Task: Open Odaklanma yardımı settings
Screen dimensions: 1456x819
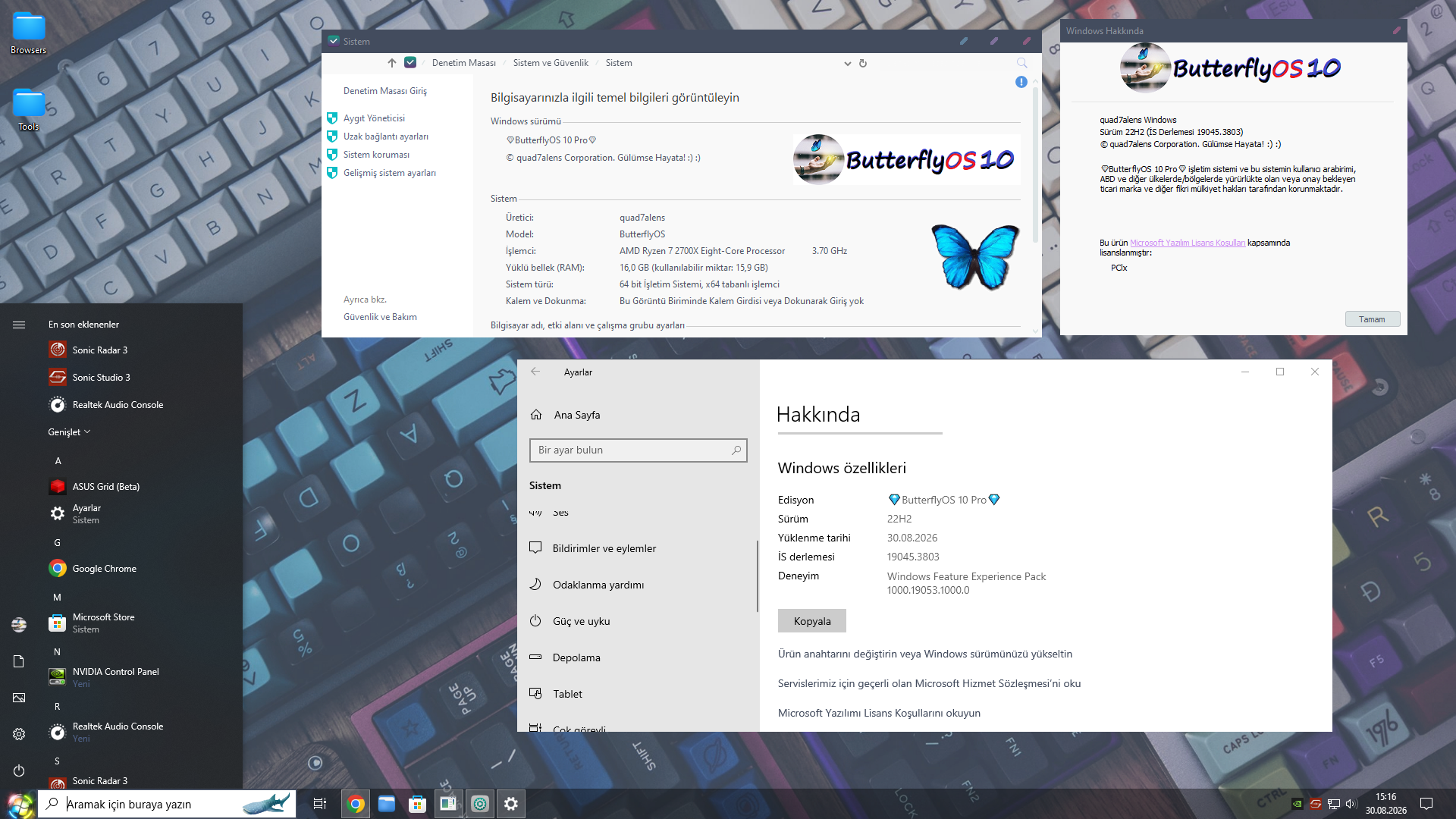Action: coord(637,585)
